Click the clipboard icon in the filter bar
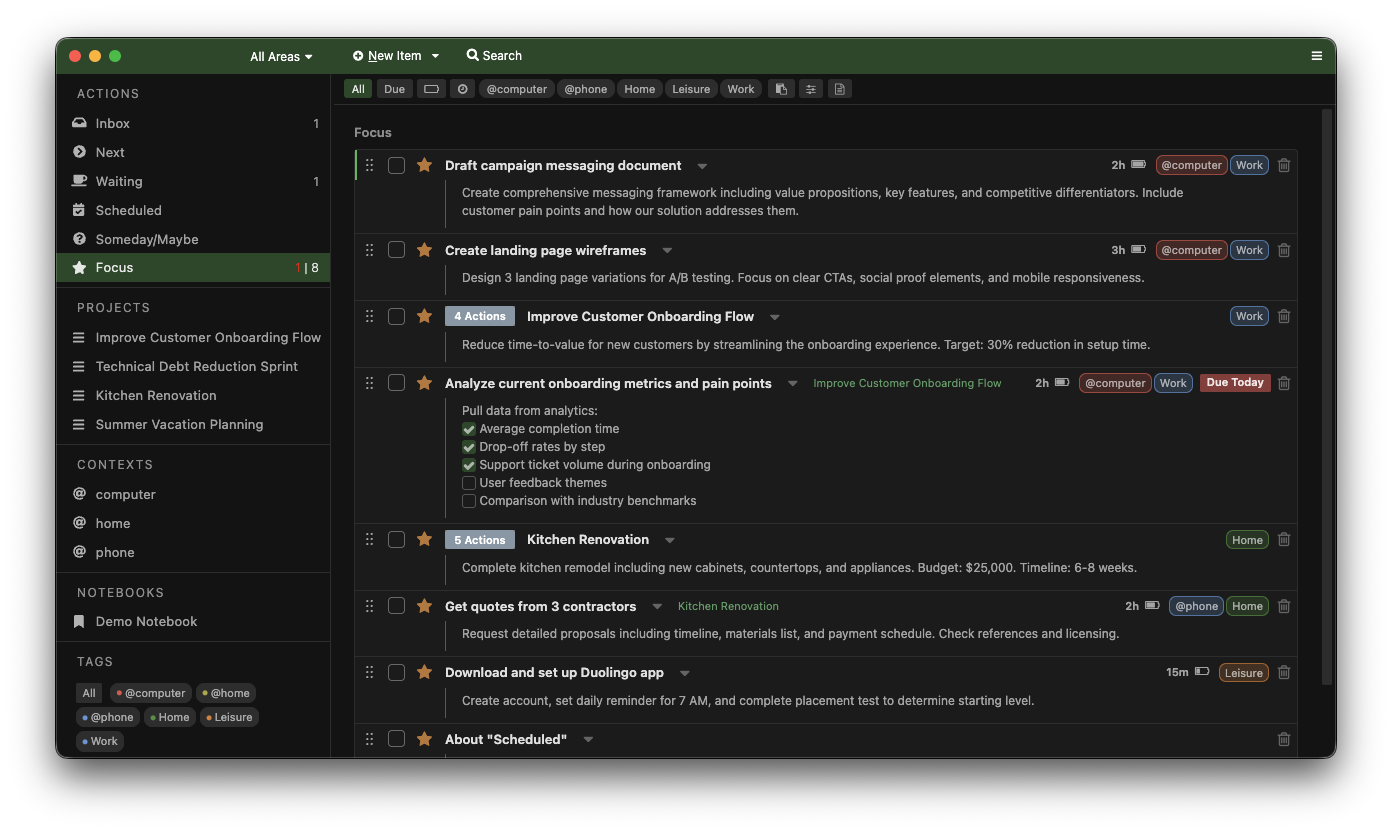 pyautogui.click(x=781, y=88)
